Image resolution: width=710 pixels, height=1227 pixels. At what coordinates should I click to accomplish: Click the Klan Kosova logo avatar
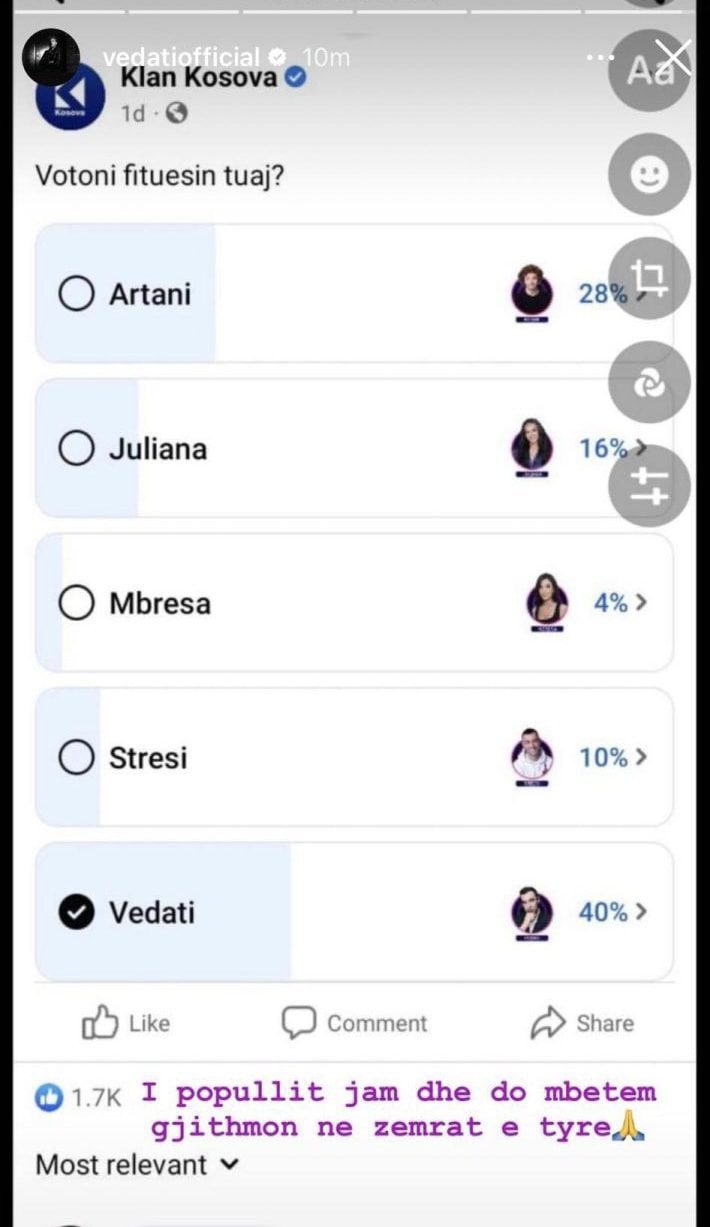coord(70,98)
